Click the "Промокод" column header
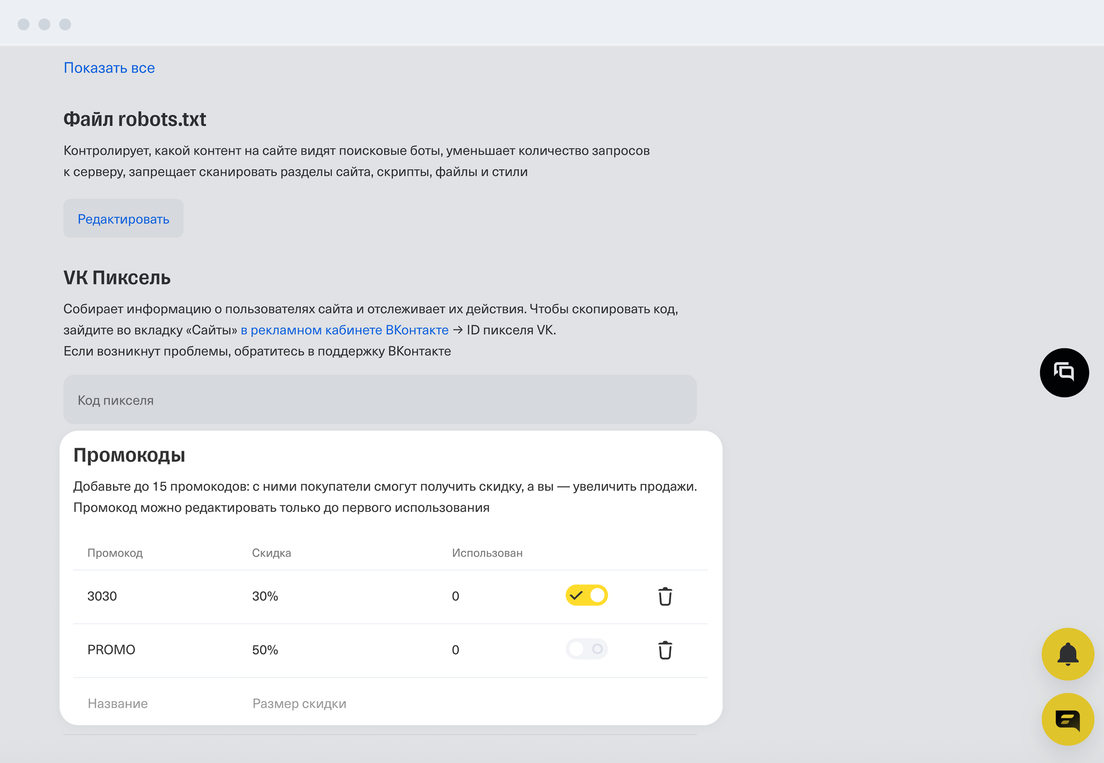Image resolution: width=1104 pixels, height=763 pixels. tap(115, 553)
